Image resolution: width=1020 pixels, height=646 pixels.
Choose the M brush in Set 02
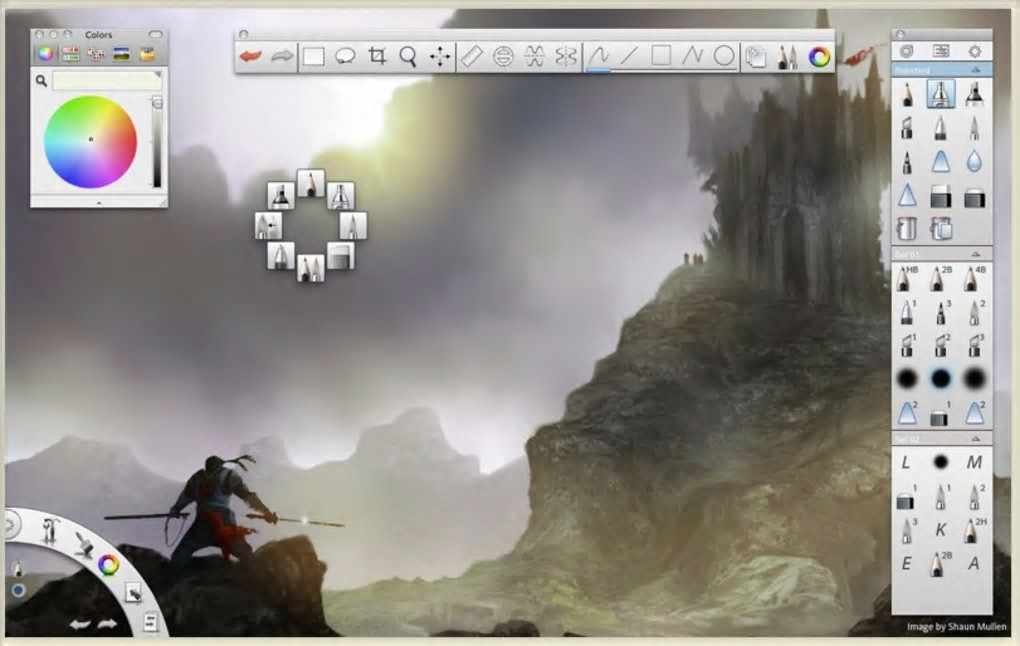coord(974,463)
